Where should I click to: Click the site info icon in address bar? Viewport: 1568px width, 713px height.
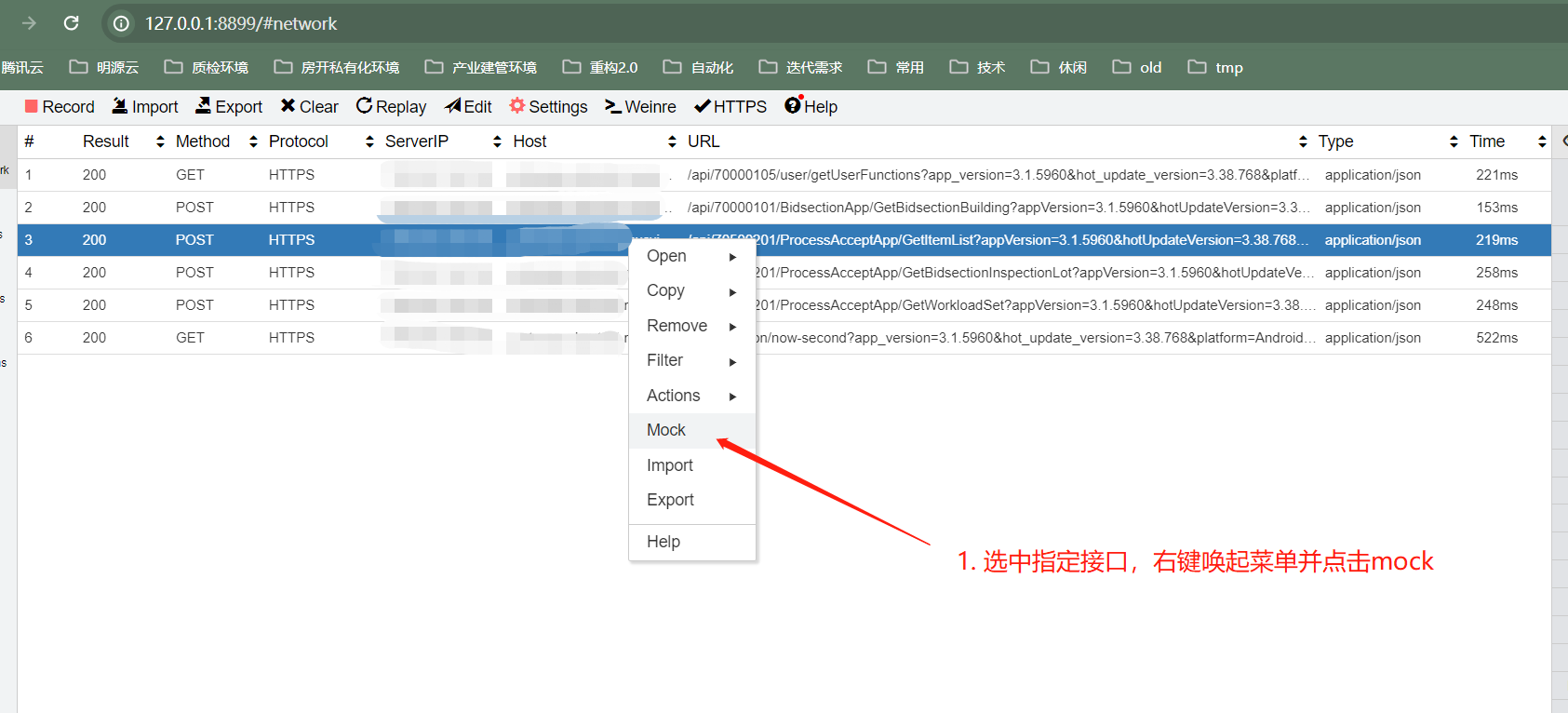(x=121, y=23)
